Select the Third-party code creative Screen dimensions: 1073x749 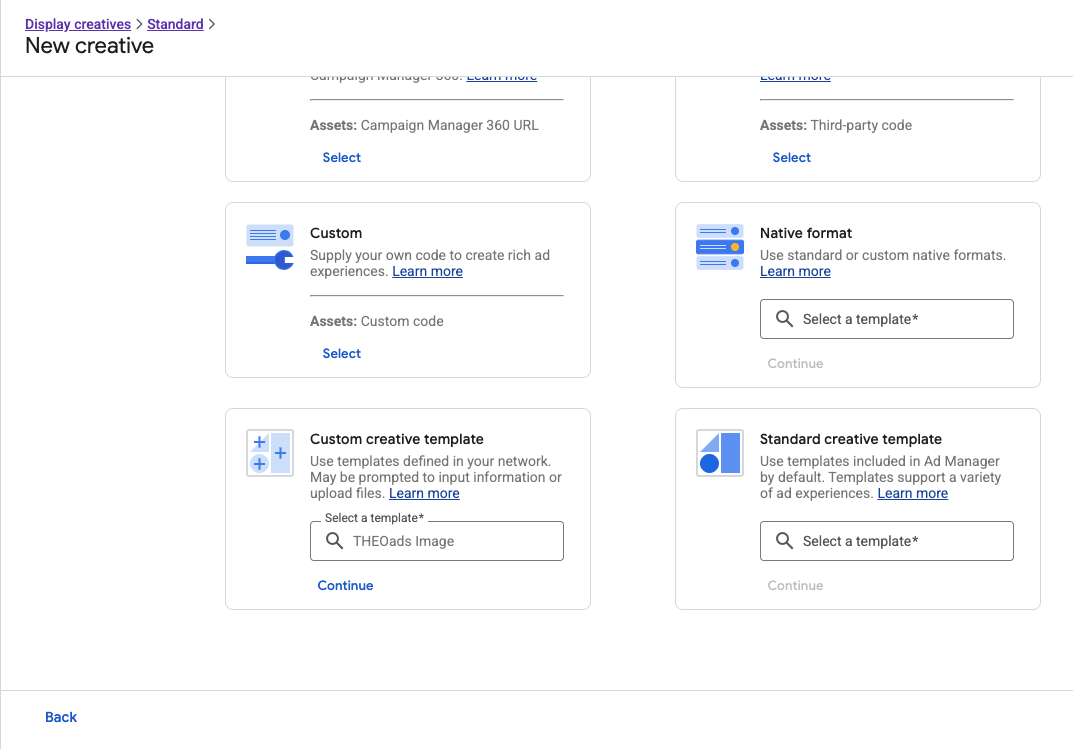click(x=791, y=157)
